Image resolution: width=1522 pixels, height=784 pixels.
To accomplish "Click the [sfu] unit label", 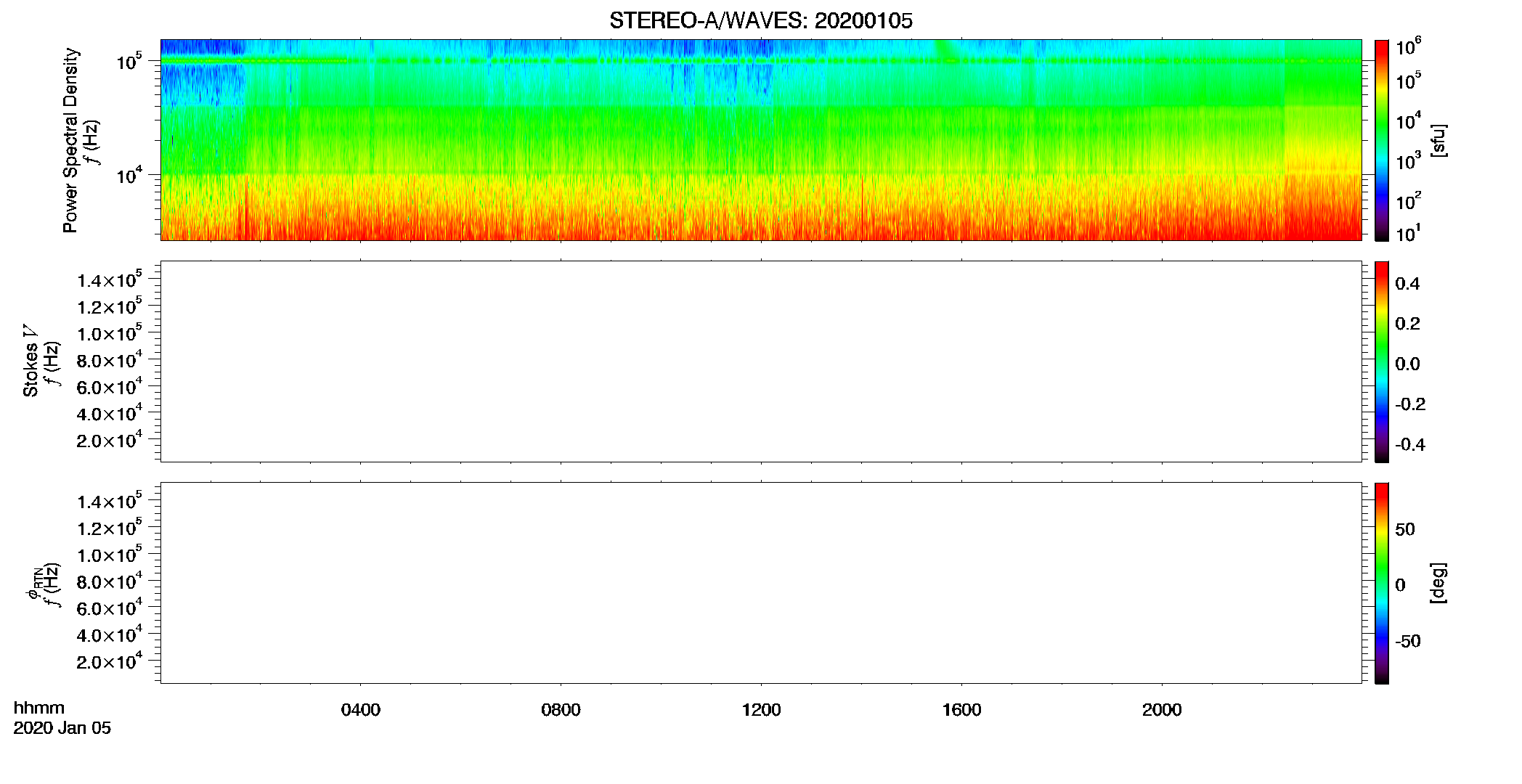I will pos(1438,140).
